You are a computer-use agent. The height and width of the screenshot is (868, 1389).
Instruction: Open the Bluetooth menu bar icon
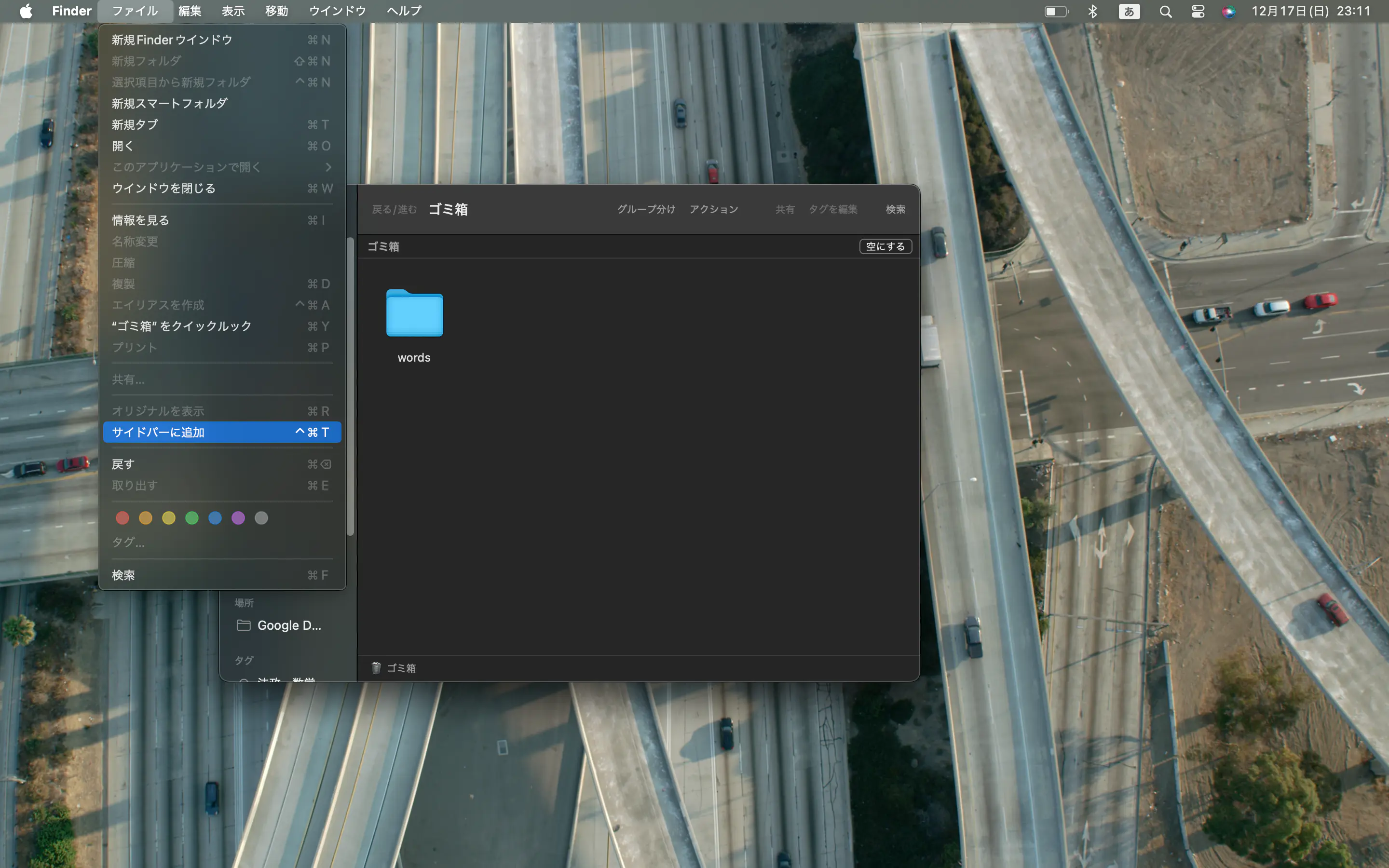coord(1093,11)
